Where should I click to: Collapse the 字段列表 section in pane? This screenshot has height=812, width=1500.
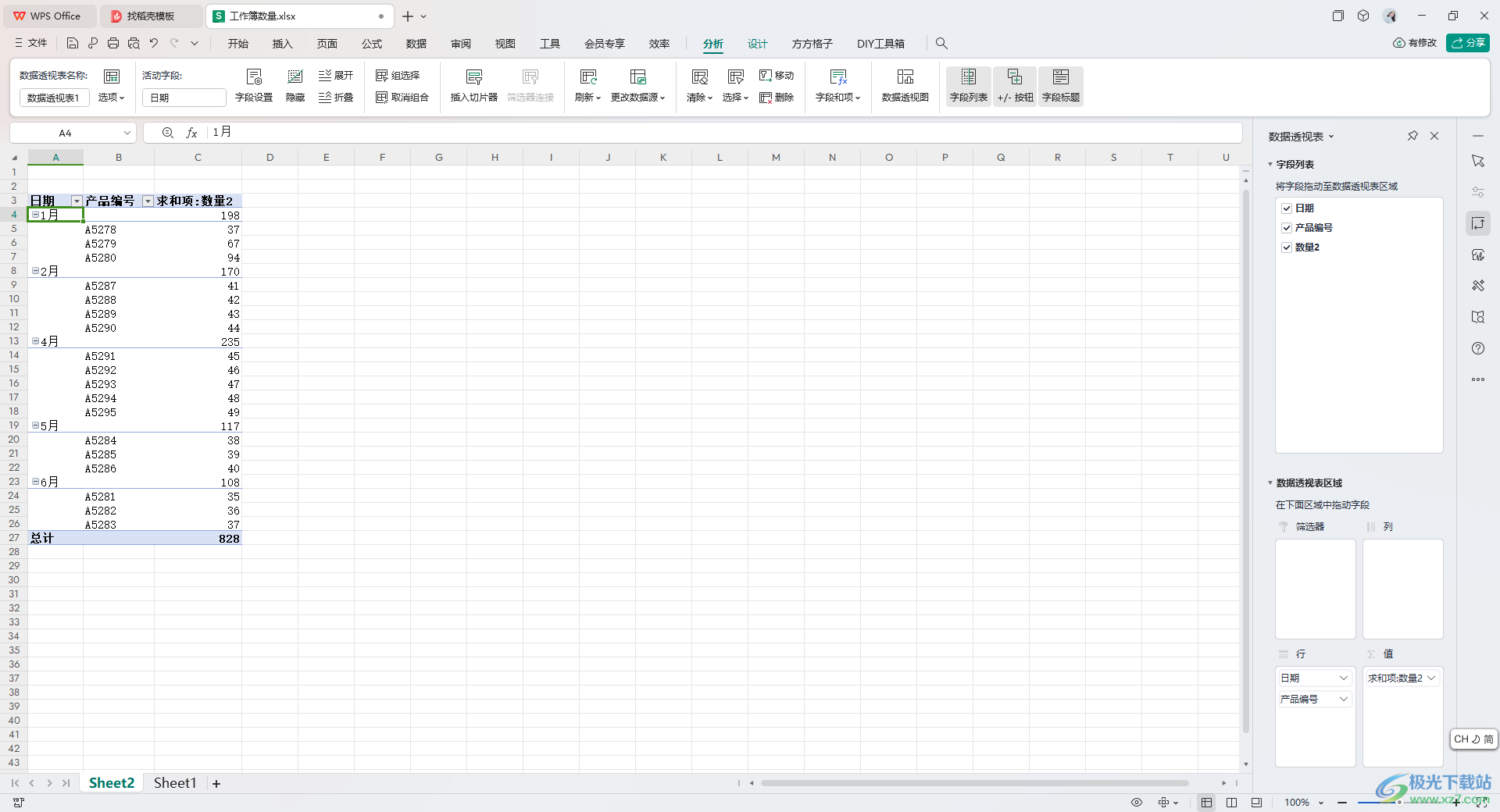tap(1270, 165)
